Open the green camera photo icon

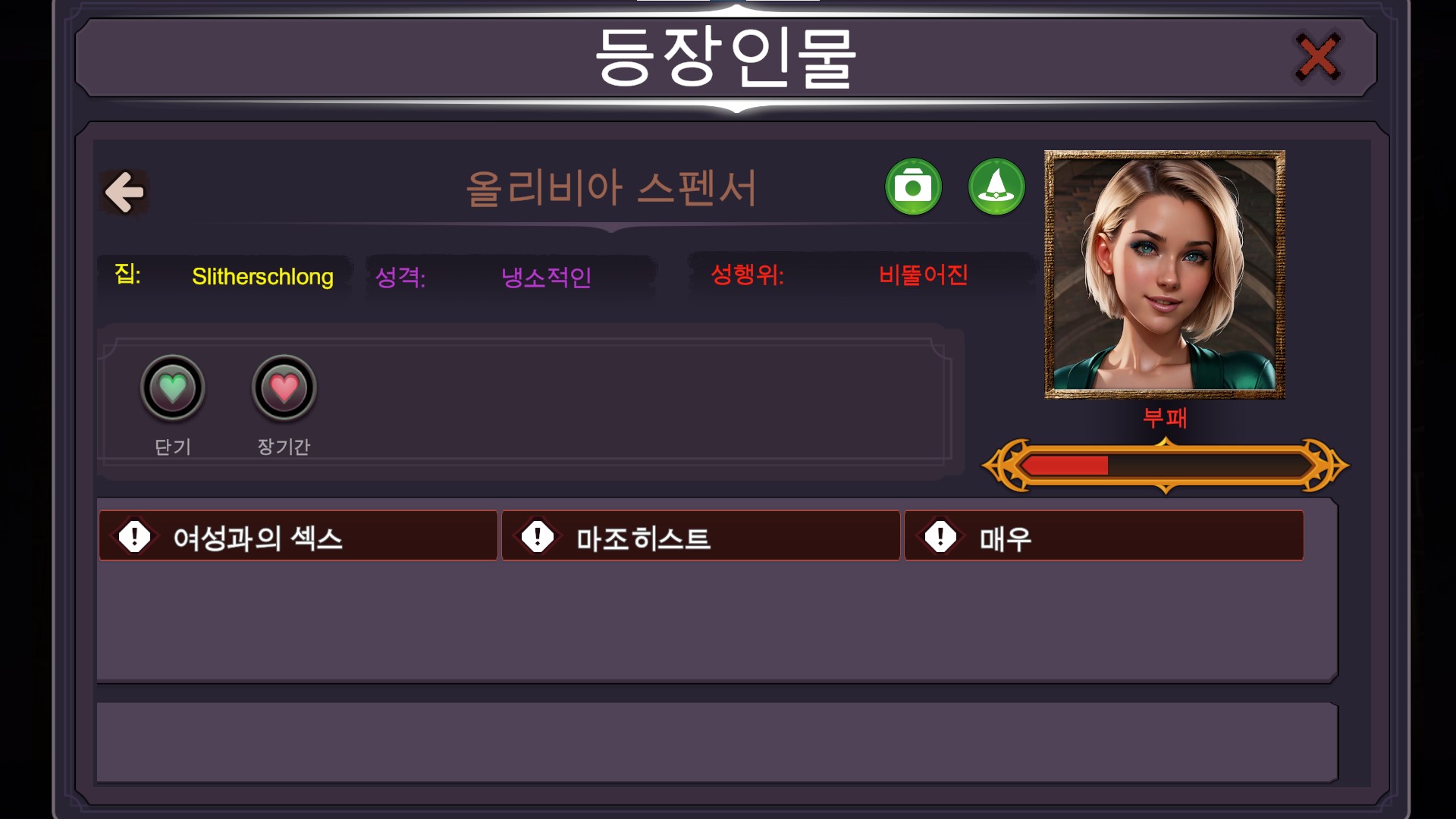point(913,187)
